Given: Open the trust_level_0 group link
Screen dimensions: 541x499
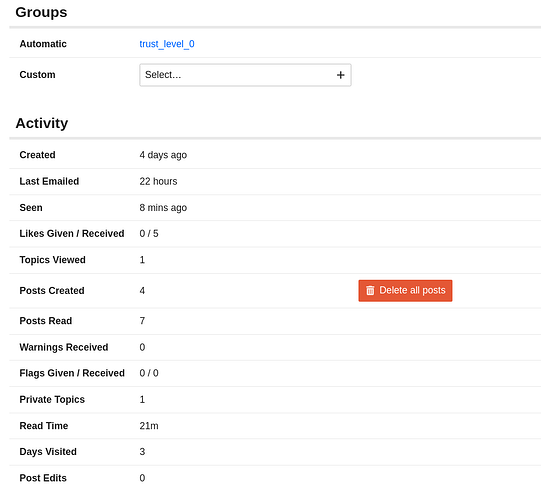Looking at the screenshot, I should (167, 44).
